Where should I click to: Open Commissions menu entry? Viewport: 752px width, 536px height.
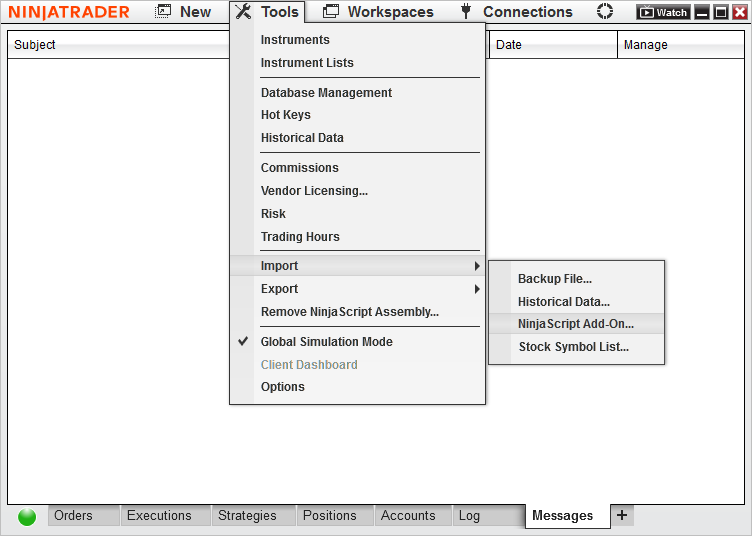(x=300, y=168)
